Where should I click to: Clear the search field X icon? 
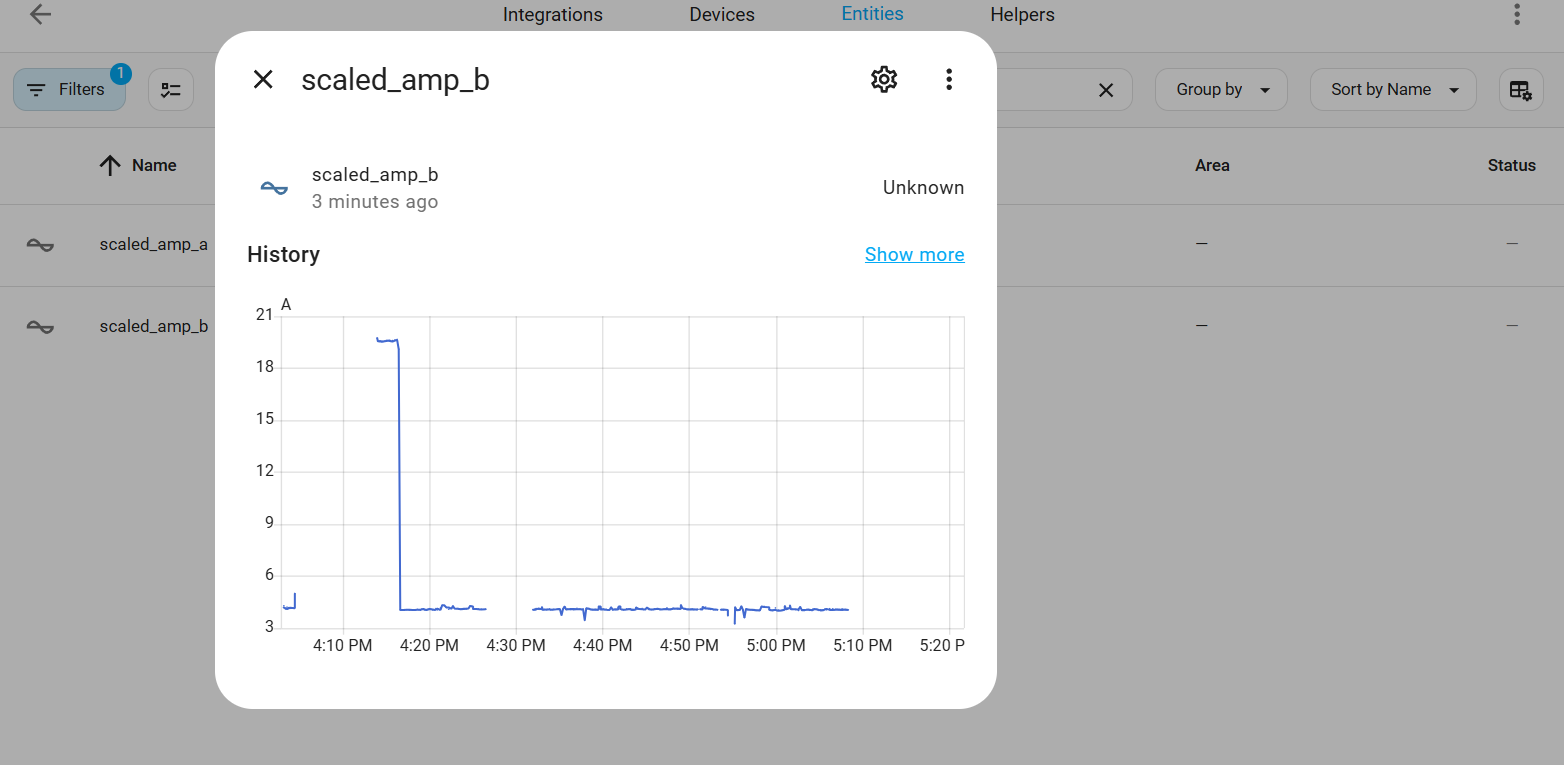[1106, 90]
